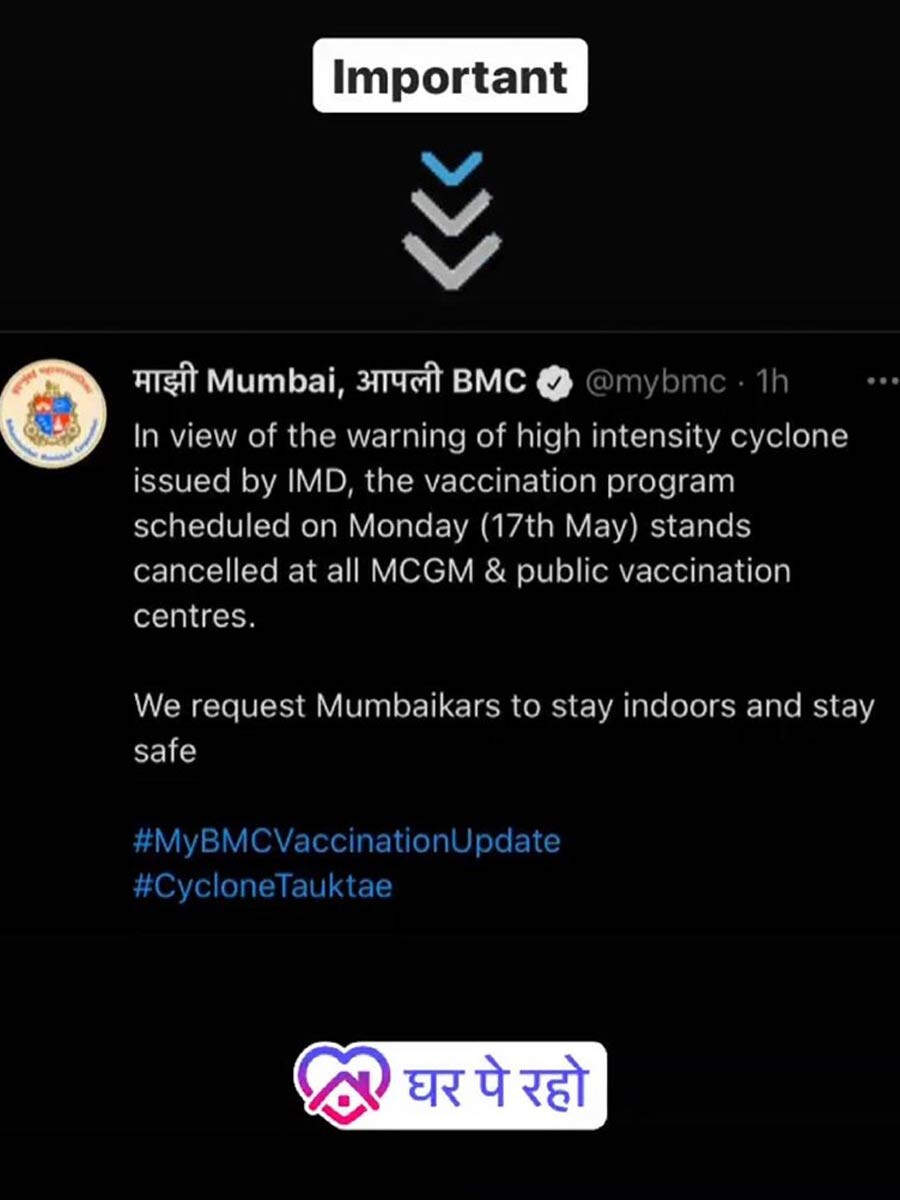
Task: Tap the blue downward chevron arrow
Action: (453, 167)
